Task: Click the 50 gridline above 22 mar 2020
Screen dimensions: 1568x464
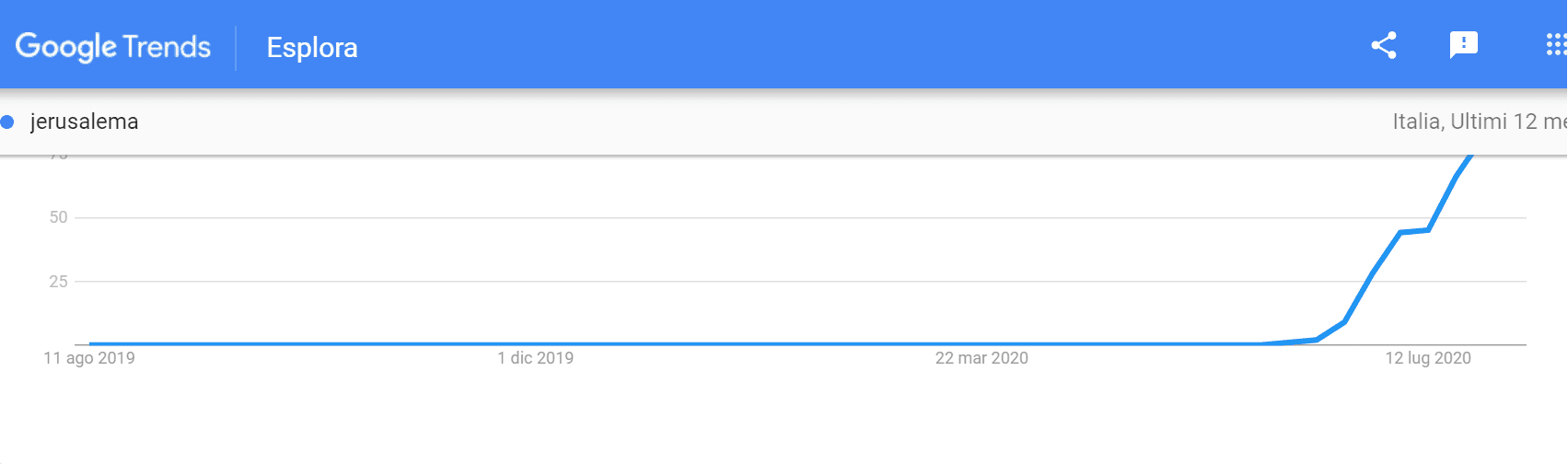Action: [981, 218]
